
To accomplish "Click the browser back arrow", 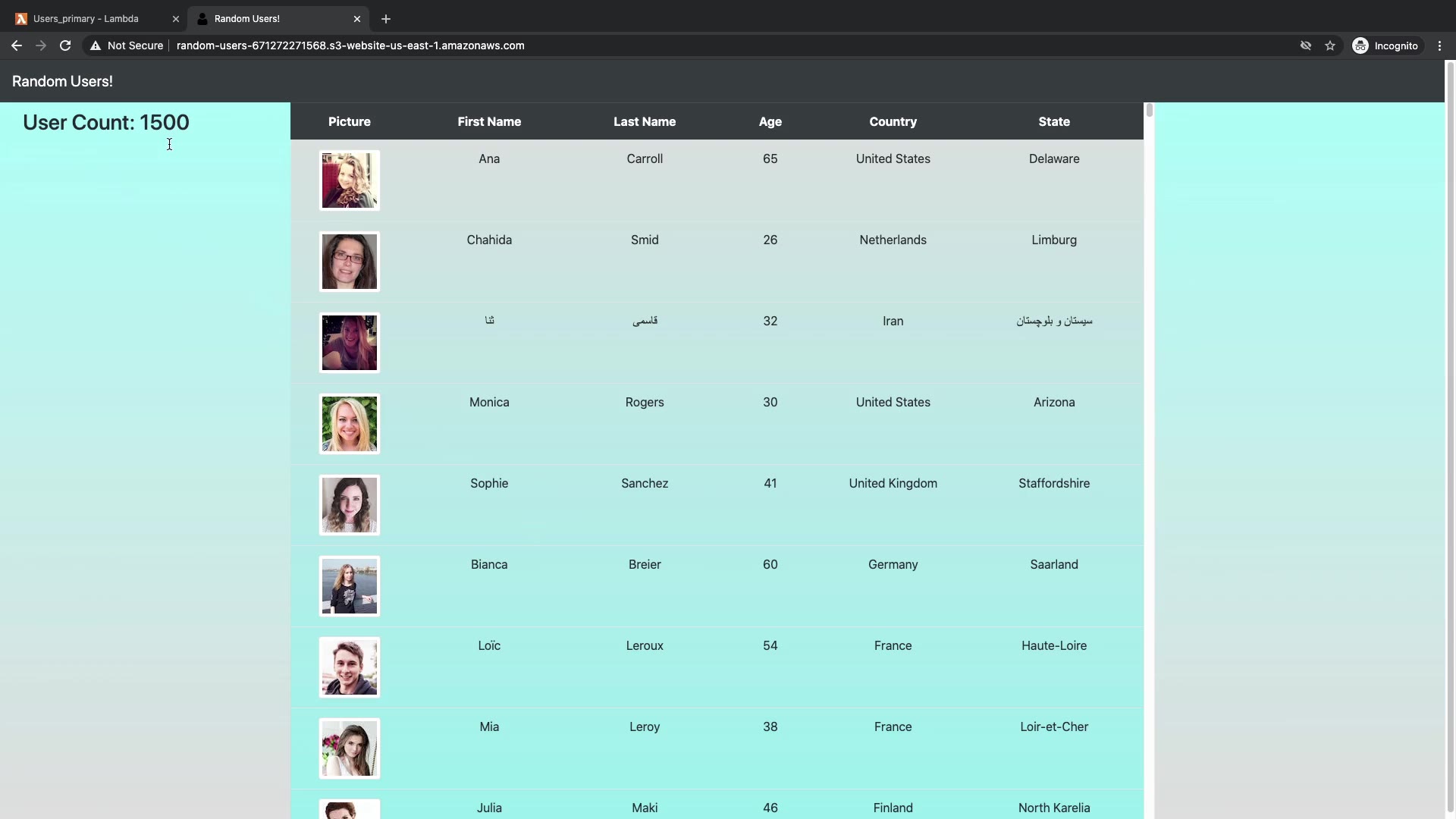I will (x=17, y=45).
